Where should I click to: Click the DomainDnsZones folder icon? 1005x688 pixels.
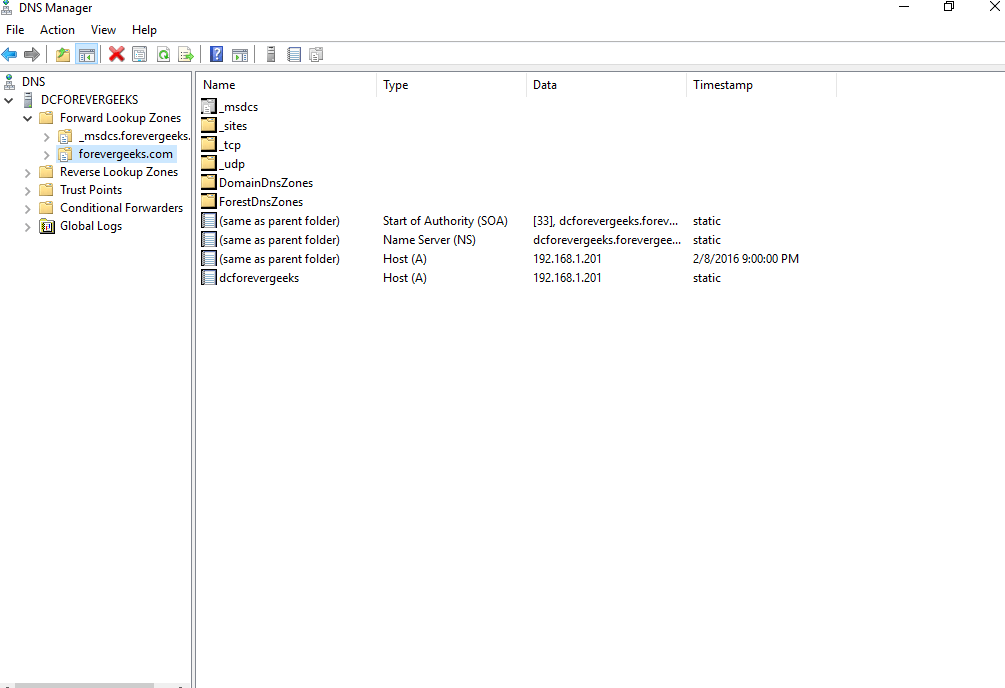[209, 182]
